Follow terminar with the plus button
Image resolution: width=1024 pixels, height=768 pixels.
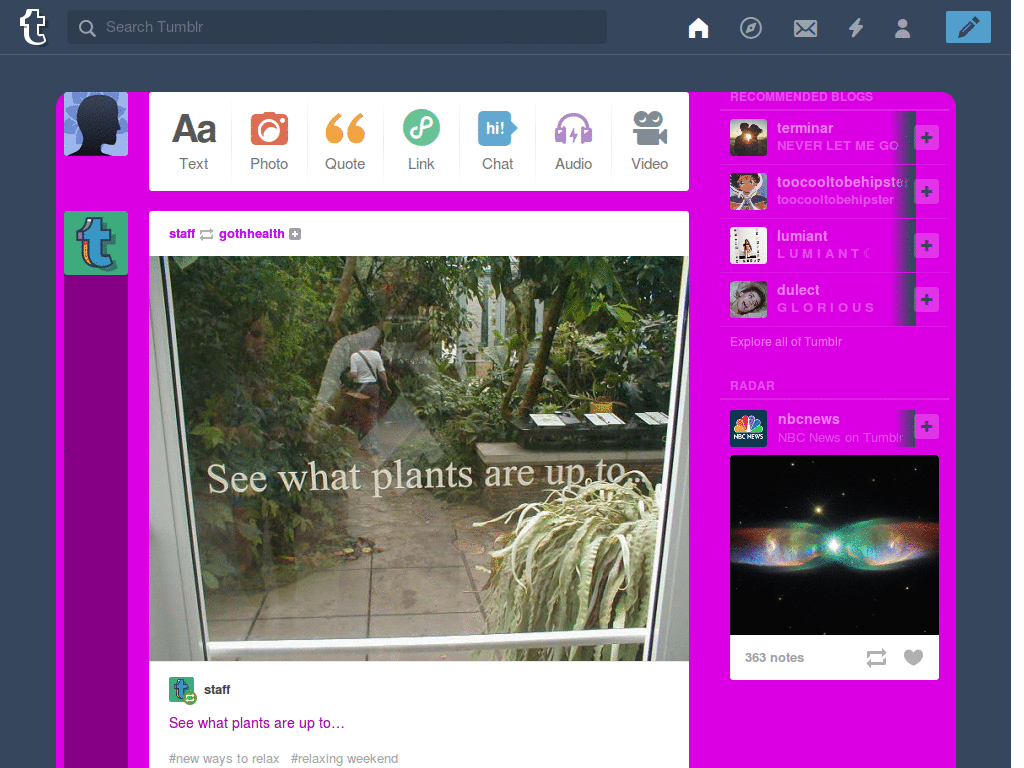[x=926, y=137]
